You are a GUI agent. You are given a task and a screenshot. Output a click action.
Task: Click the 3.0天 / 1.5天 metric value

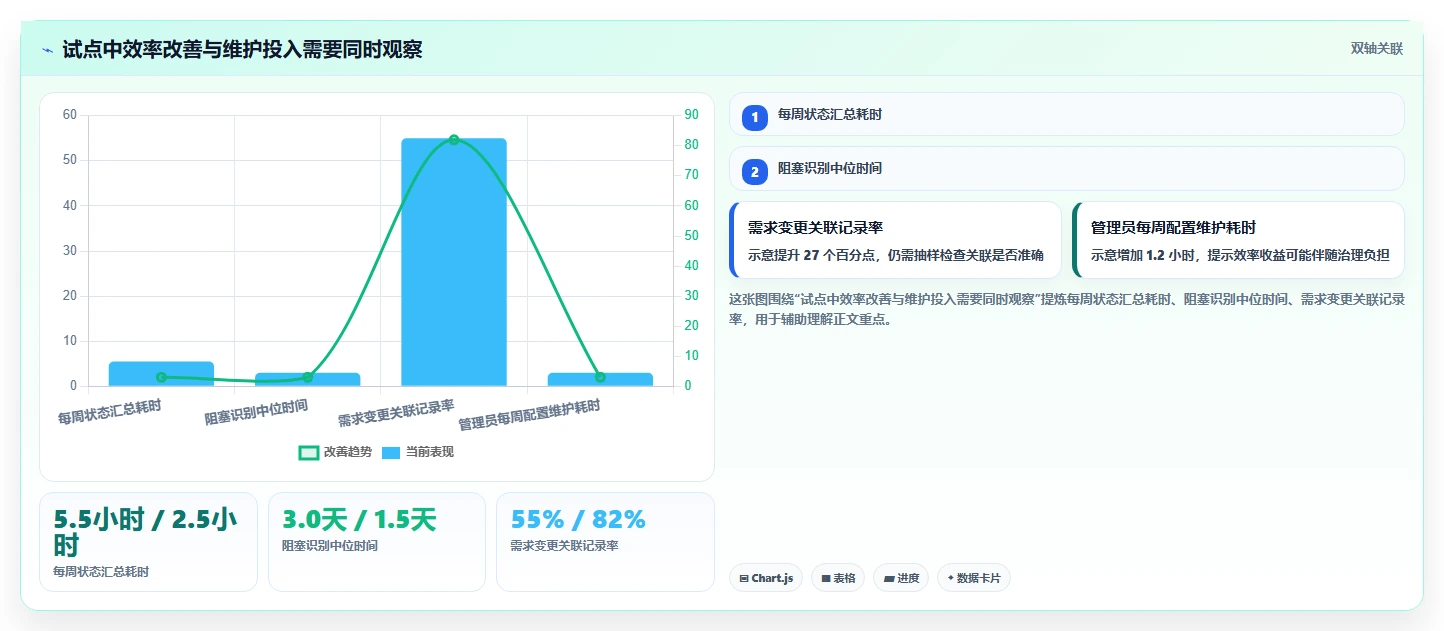tap(359, 520)
